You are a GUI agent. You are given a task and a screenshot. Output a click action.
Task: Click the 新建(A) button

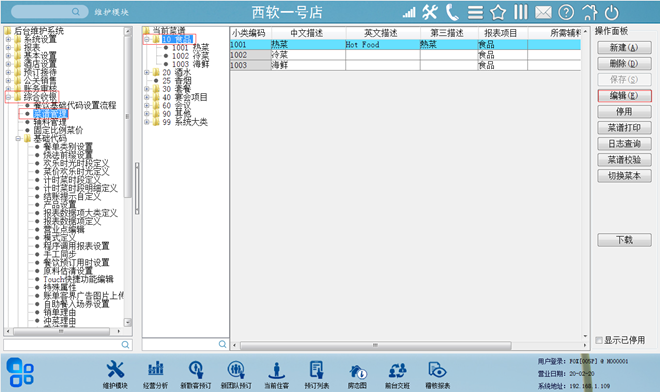pyautogui.click(x=624, y=48)
